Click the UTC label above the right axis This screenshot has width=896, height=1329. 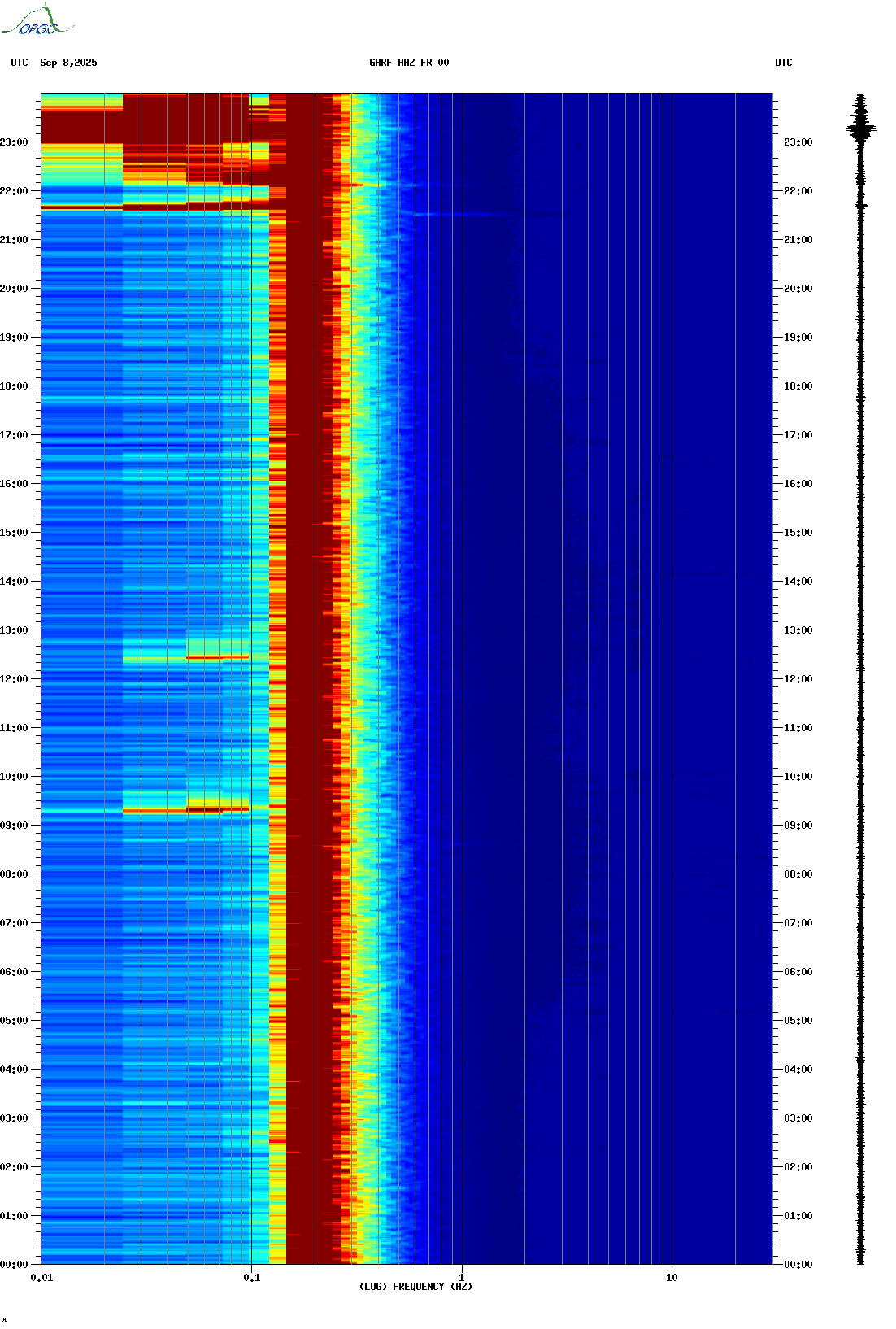(784, 63)
